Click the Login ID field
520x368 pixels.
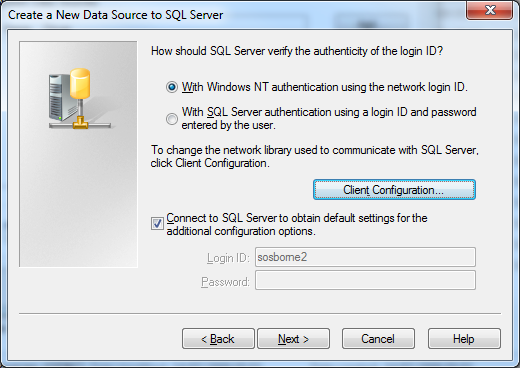(x=365, y=257)
